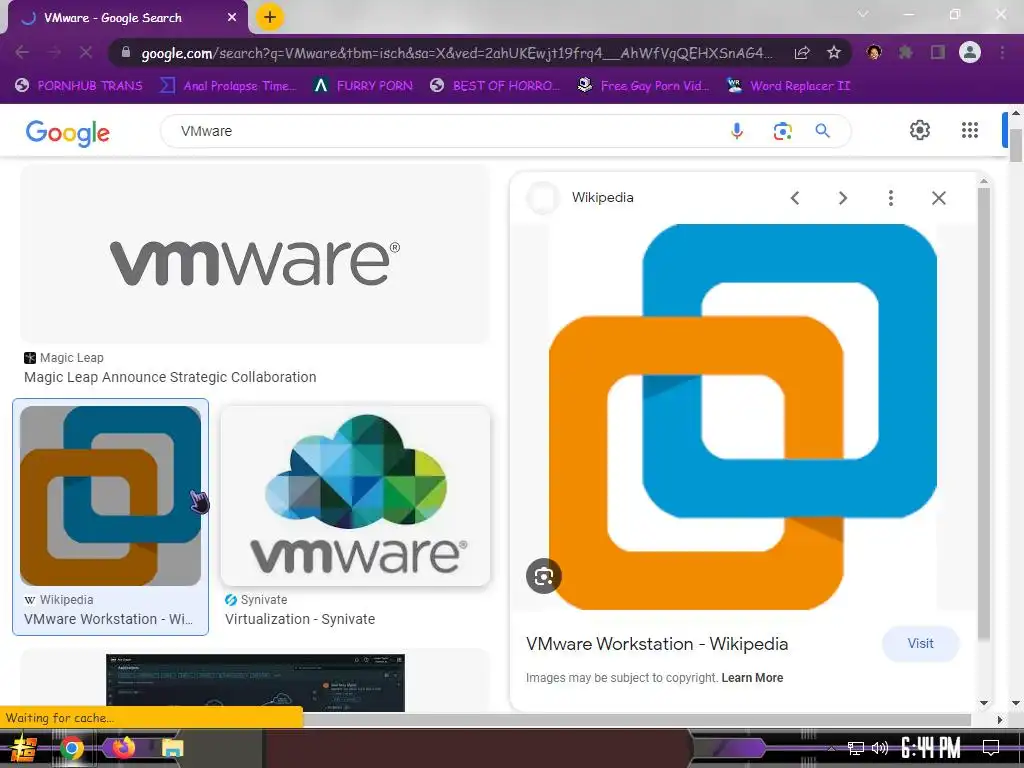The height and width of the screenshot is (768, 1024).
Task: Go to the Google home logo
Action: pyautogui.click(x=67, y=133)
